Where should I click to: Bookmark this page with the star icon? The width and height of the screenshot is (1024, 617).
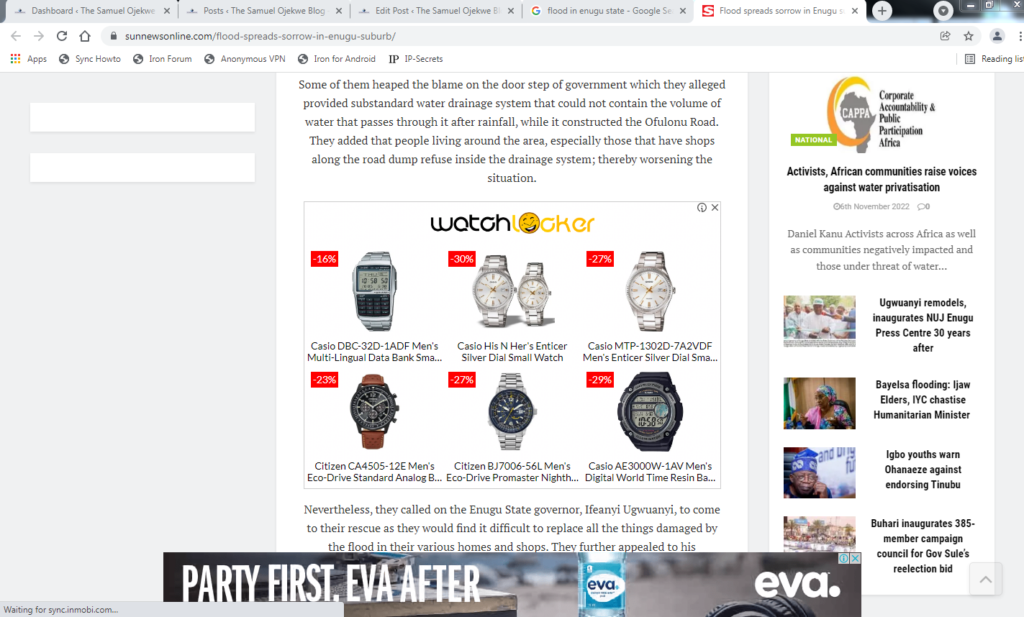(968, 36)
